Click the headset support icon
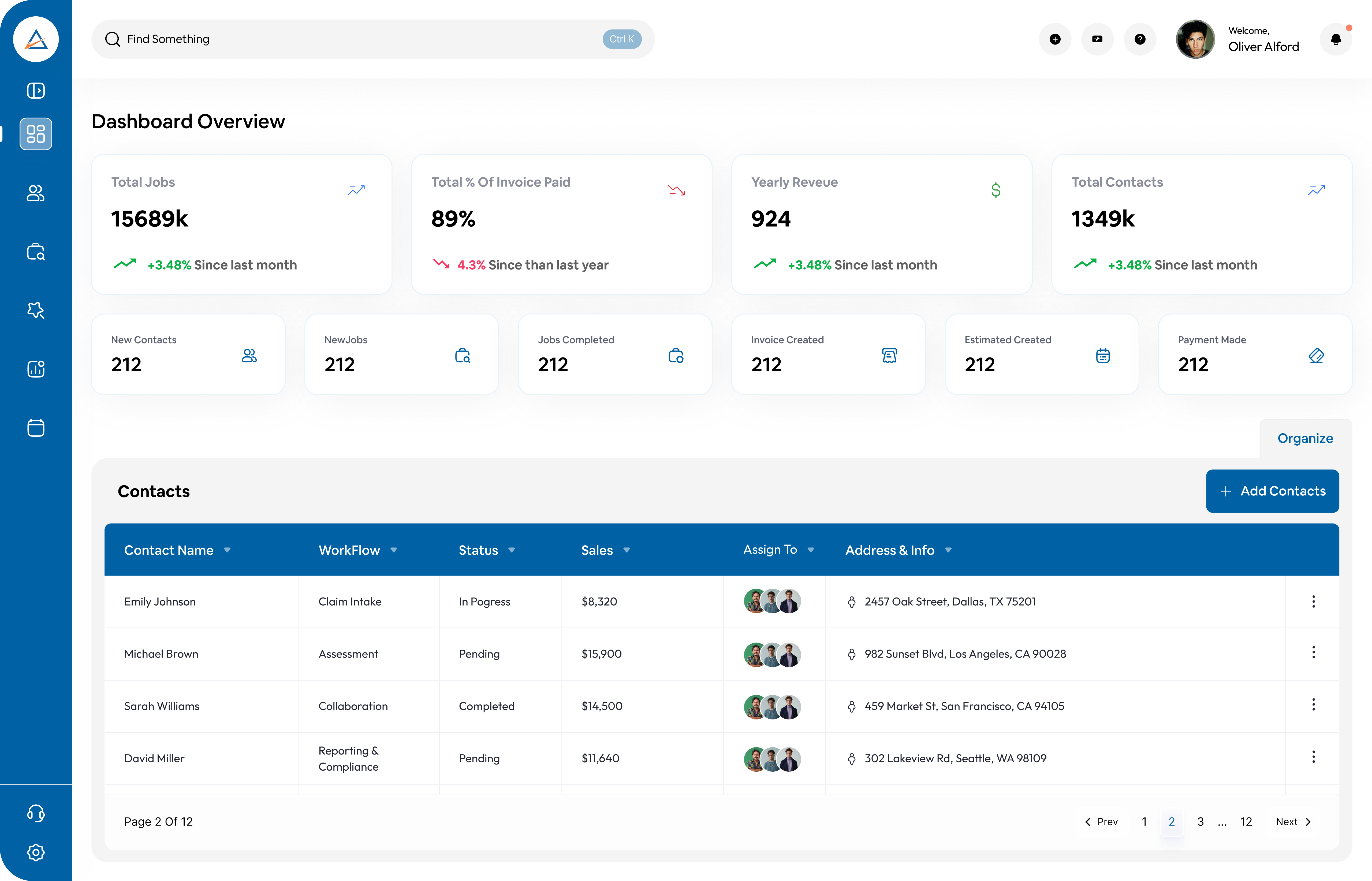1372x881 pixels. coord(35,813)
